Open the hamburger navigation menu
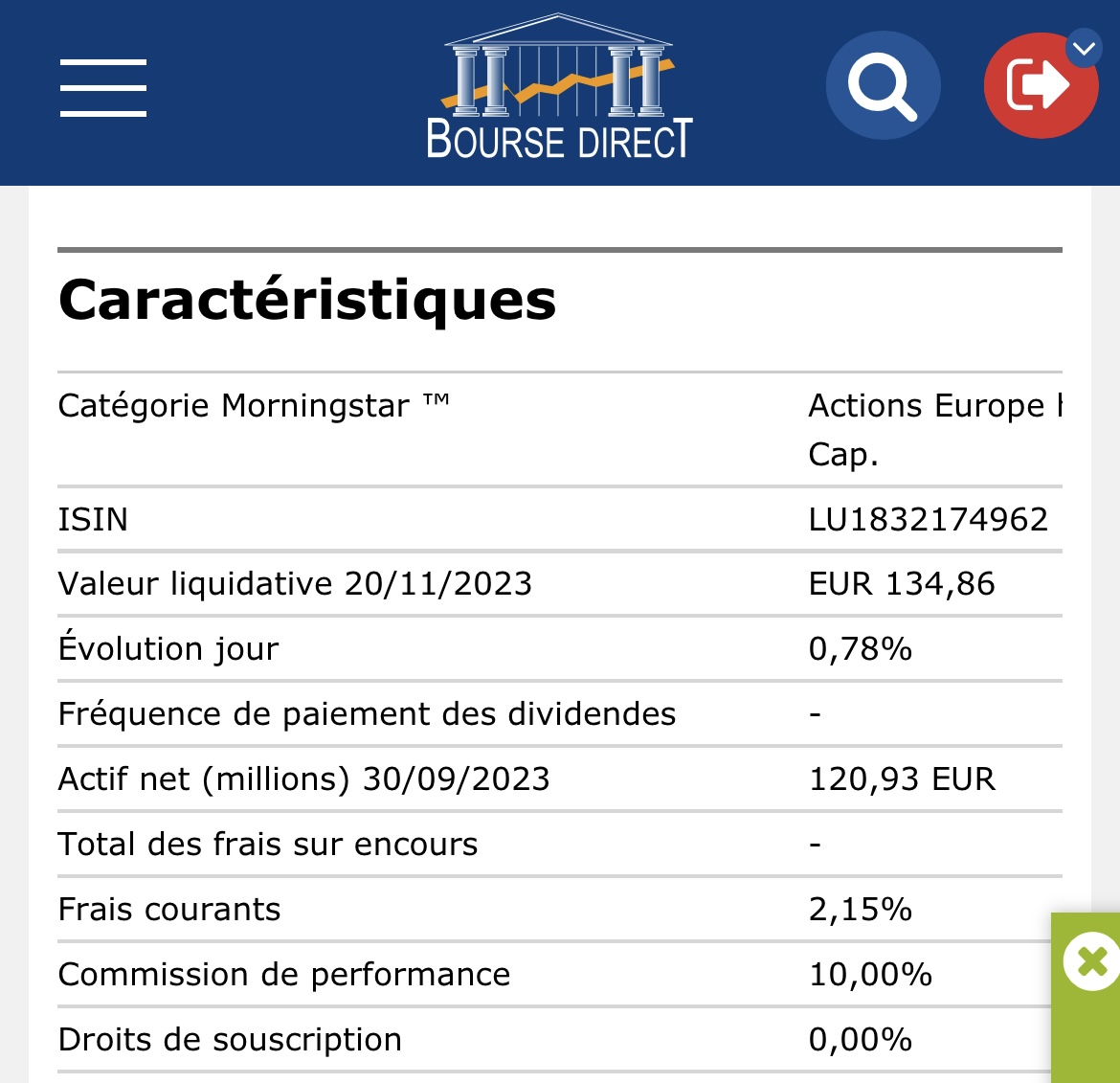Image resolution: width=1120 pixels, height=1083 pixels. (x=102, y=88)
